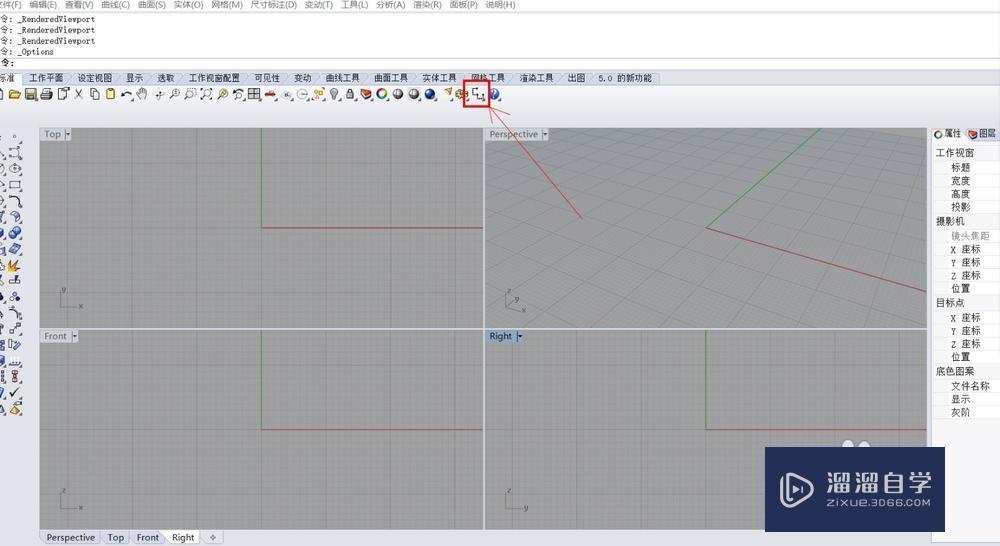Click the 镜头焦距 property row
The width and height of the screenshot is (1000, 546).
click(x=965, y=236)
